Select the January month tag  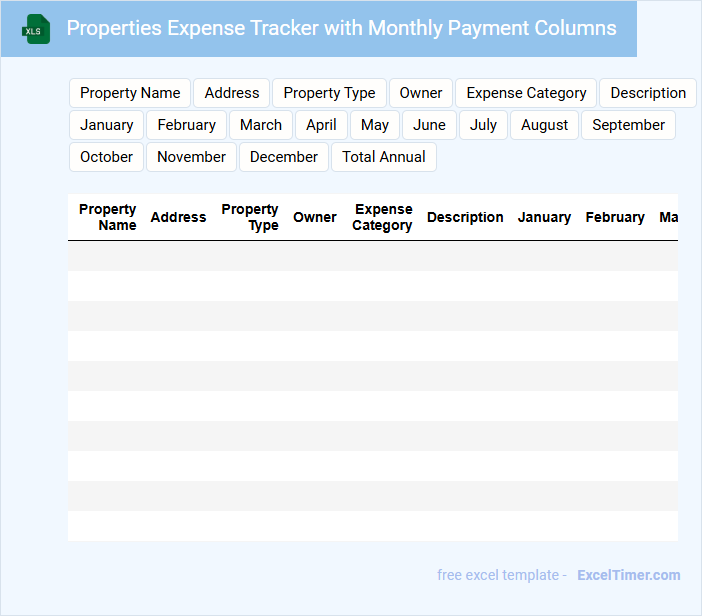107,125
